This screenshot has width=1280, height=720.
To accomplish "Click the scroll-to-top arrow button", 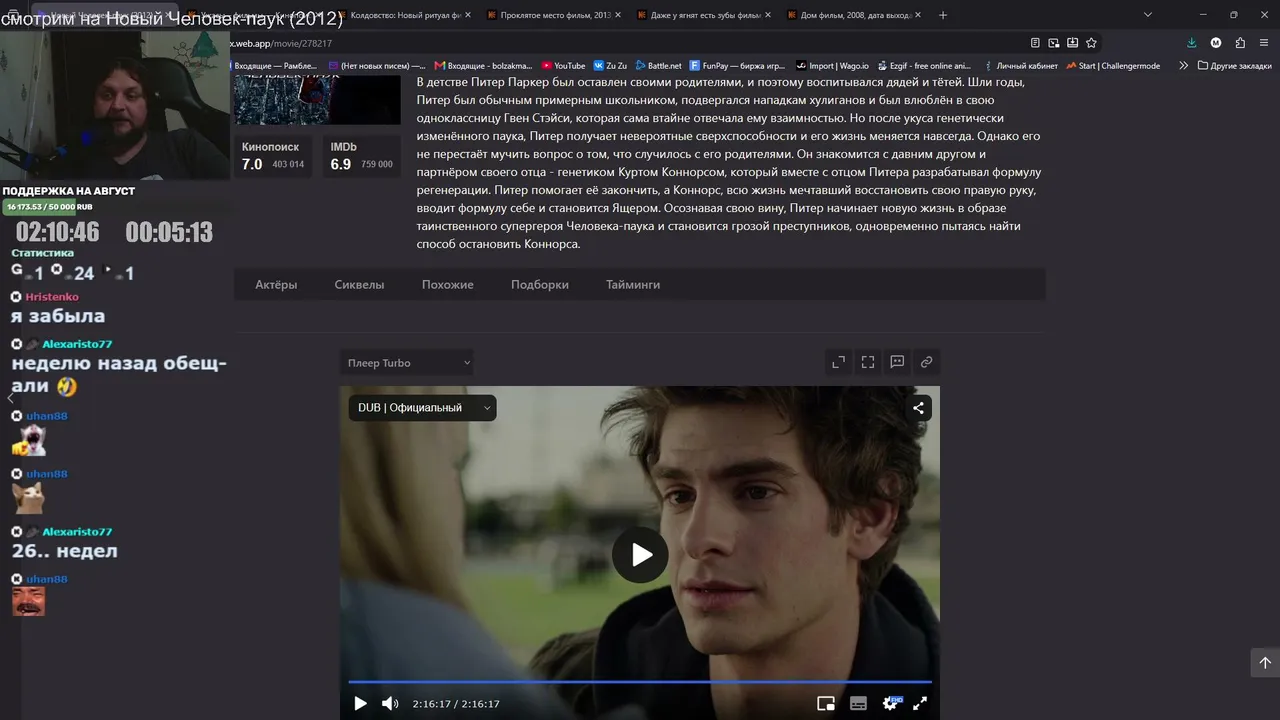I will click(1265, 662).
